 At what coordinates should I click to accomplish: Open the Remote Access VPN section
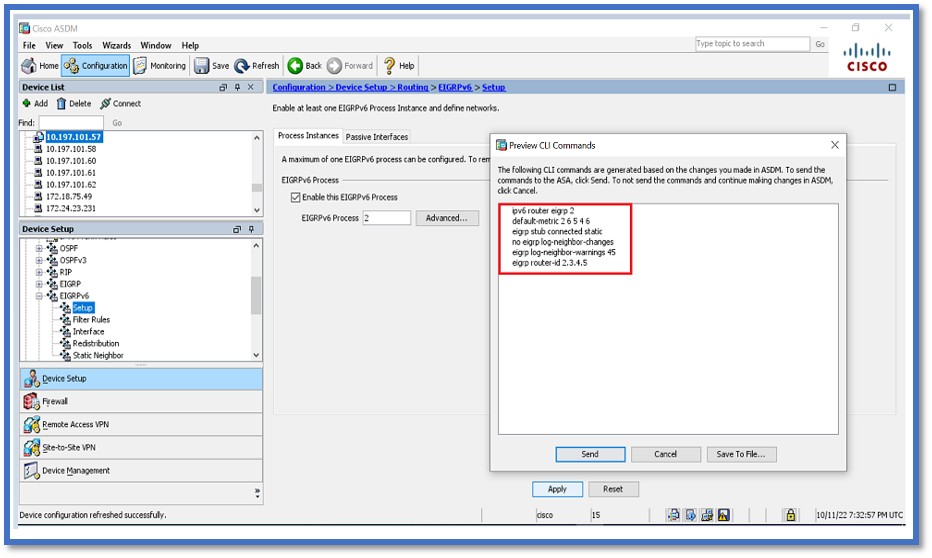tap(141, 425)
